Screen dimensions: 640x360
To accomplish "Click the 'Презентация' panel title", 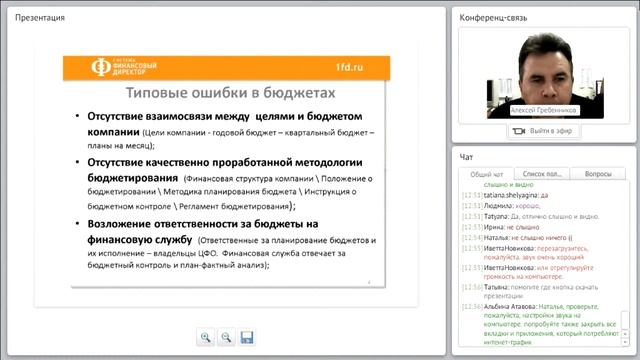I will point(40,18).
